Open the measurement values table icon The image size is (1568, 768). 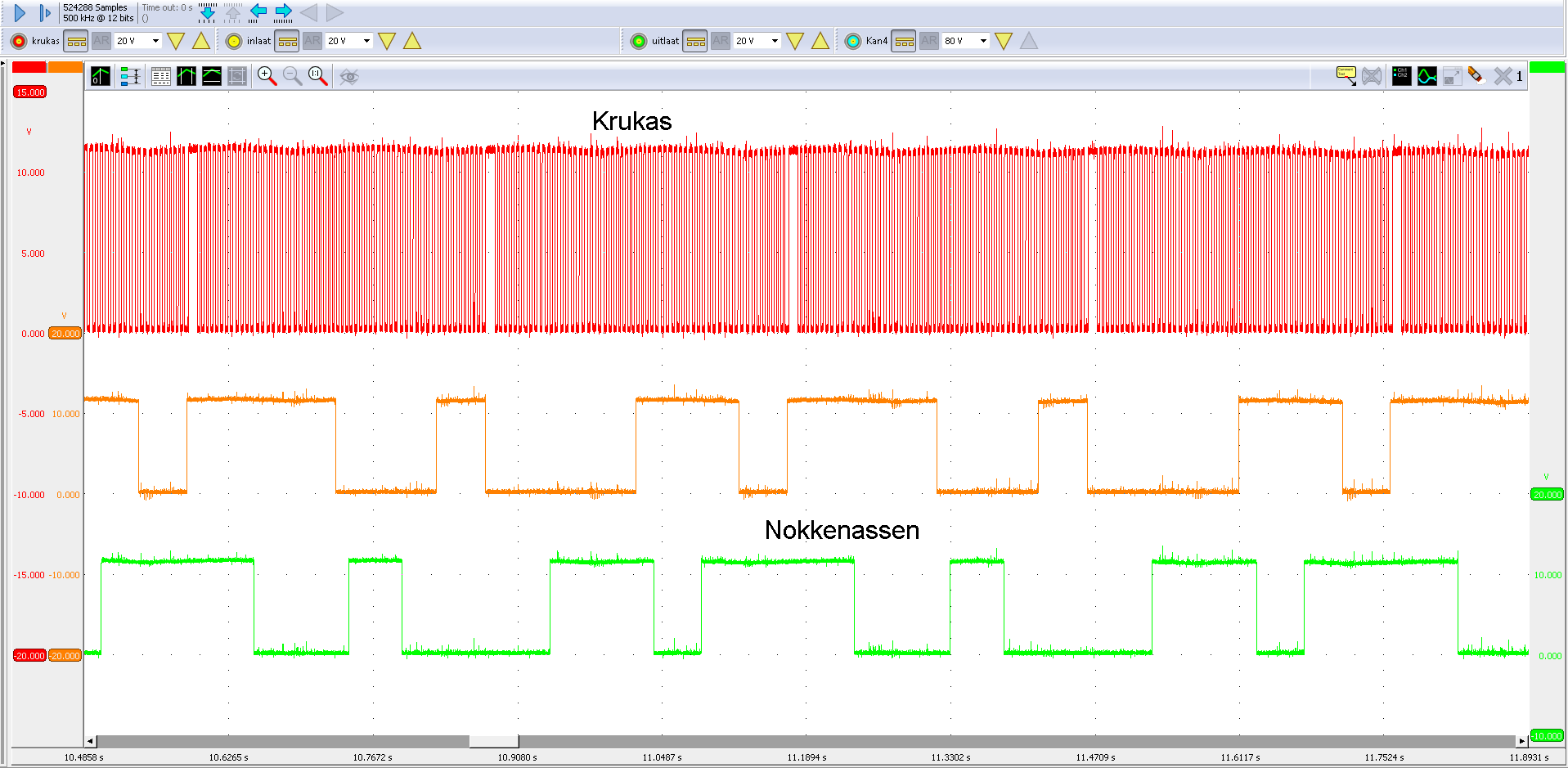click(161, 76)
